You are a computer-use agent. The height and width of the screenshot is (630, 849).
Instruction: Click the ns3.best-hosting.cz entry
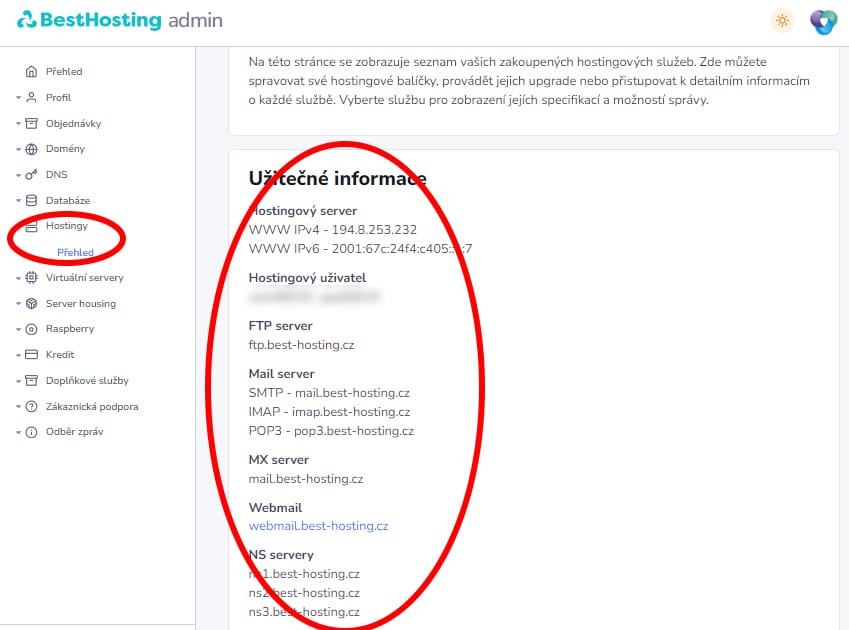point(304,612)
